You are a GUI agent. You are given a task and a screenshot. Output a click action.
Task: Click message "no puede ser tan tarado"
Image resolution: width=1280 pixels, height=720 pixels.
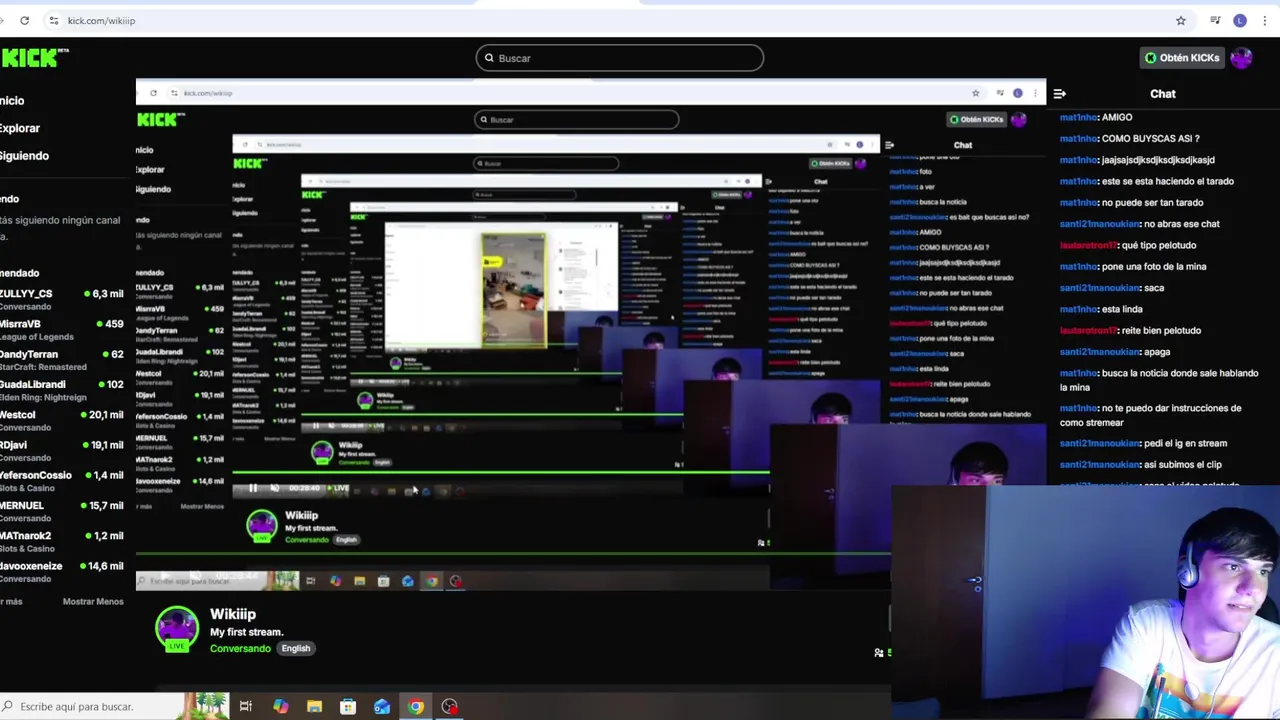pos(1152,203)
